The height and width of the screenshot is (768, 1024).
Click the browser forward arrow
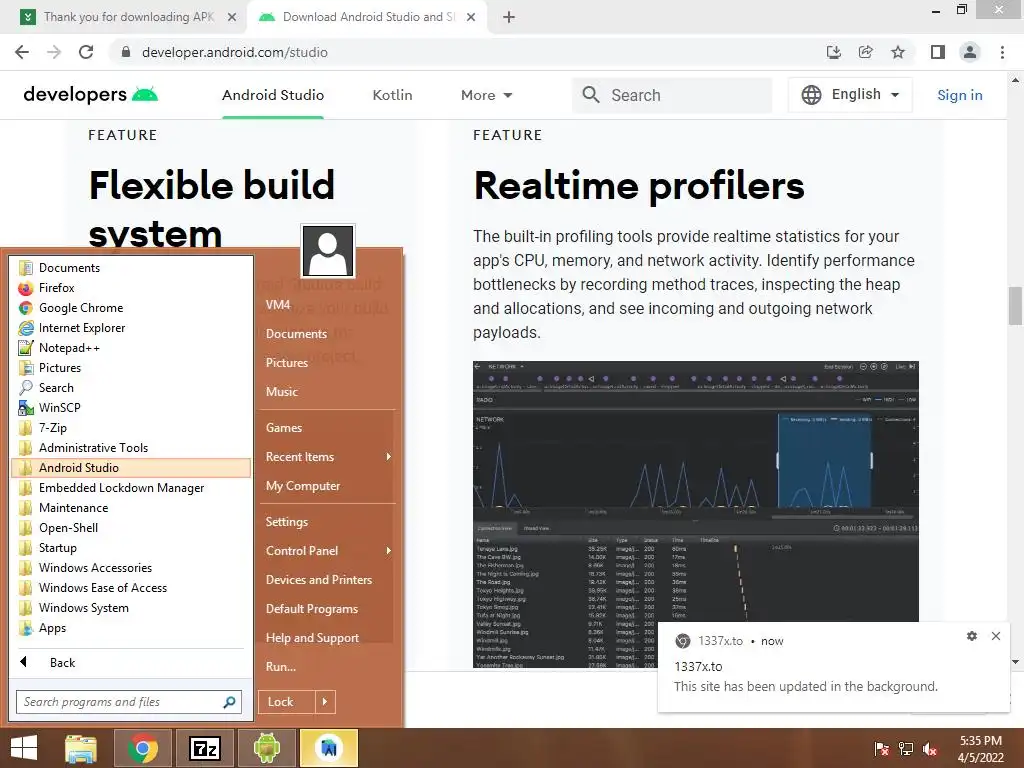coord(54,52)
